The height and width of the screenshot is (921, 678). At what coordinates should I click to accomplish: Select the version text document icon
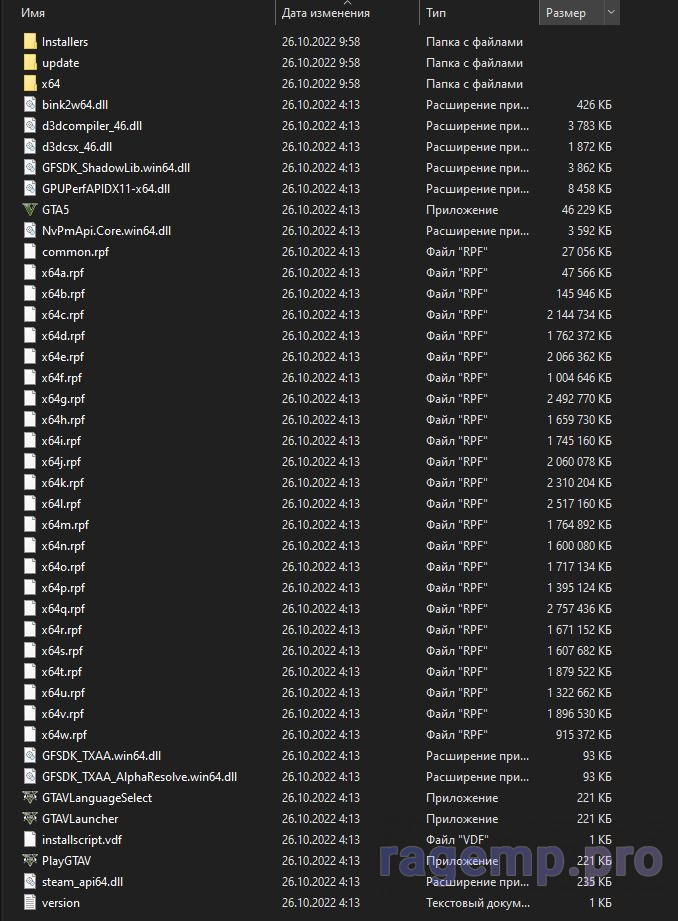tap(30, 902)
